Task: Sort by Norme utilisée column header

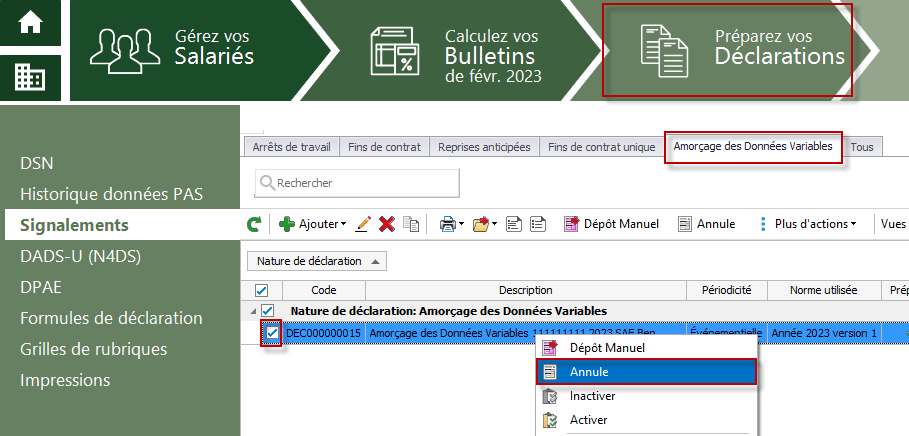Action: [x=824, y=290]
